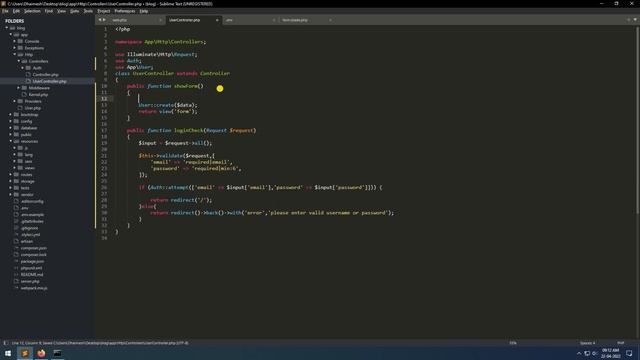
Task: Expand the storage folder
Action: coord(11,181)
